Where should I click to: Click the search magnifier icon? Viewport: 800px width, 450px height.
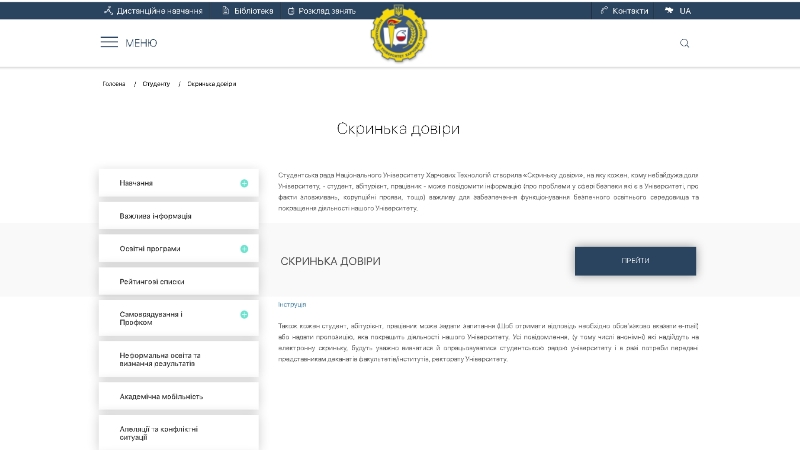[x=684, y=43]
